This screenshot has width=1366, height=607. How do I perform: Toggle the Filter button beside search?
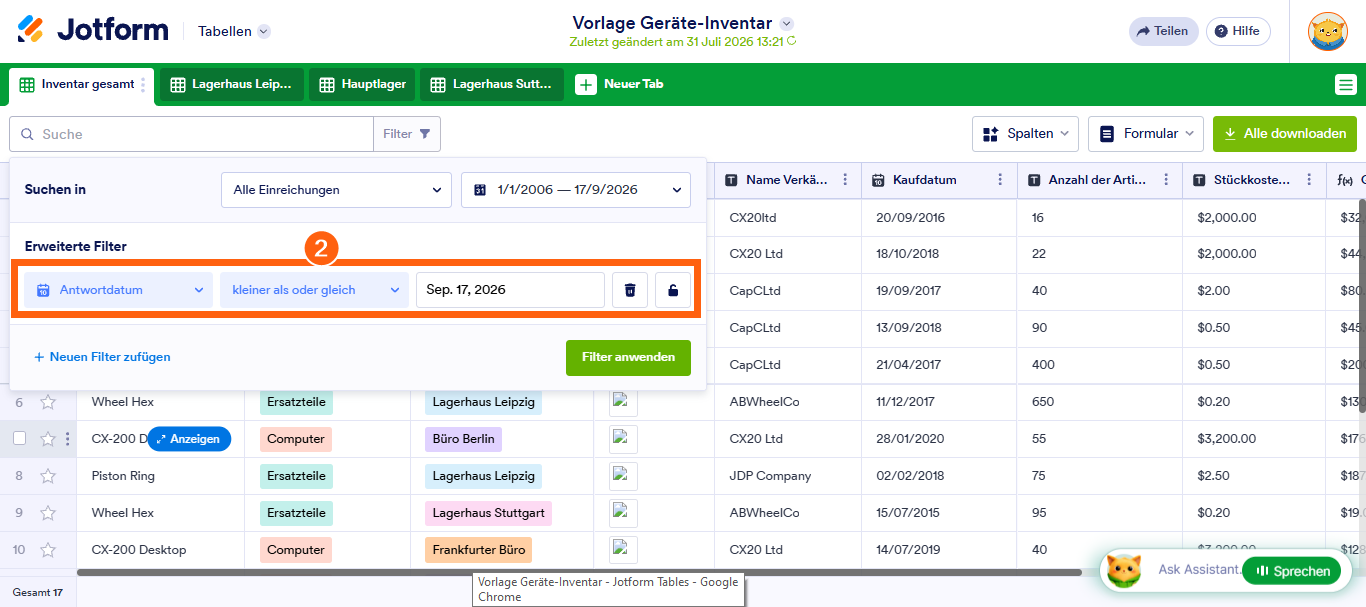click(x=407, y=134)
